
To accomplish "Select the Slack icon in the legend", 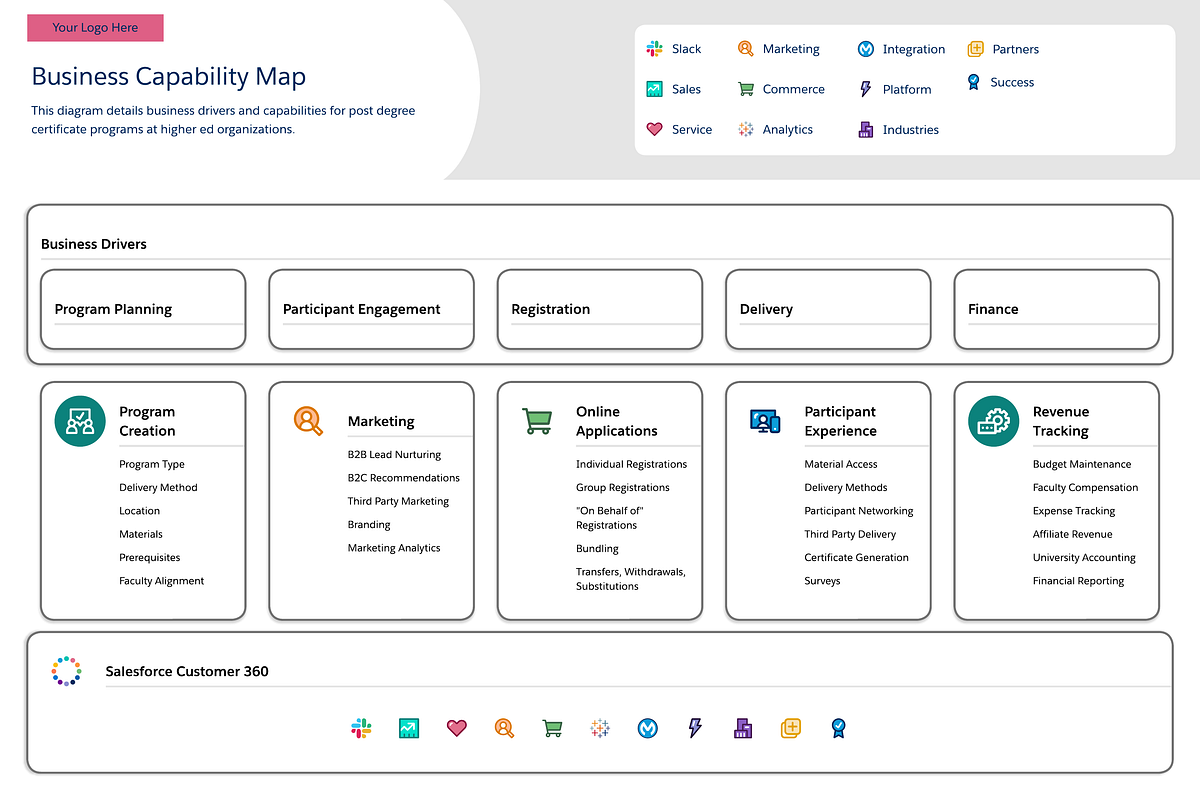I will (x=657, y=48).
